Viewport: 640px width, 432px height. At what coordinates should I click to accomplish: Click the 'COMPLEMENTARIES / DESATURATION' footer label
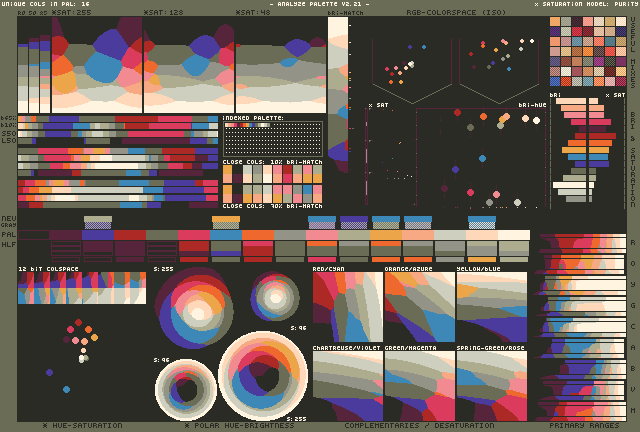click(x=419, y=425)
